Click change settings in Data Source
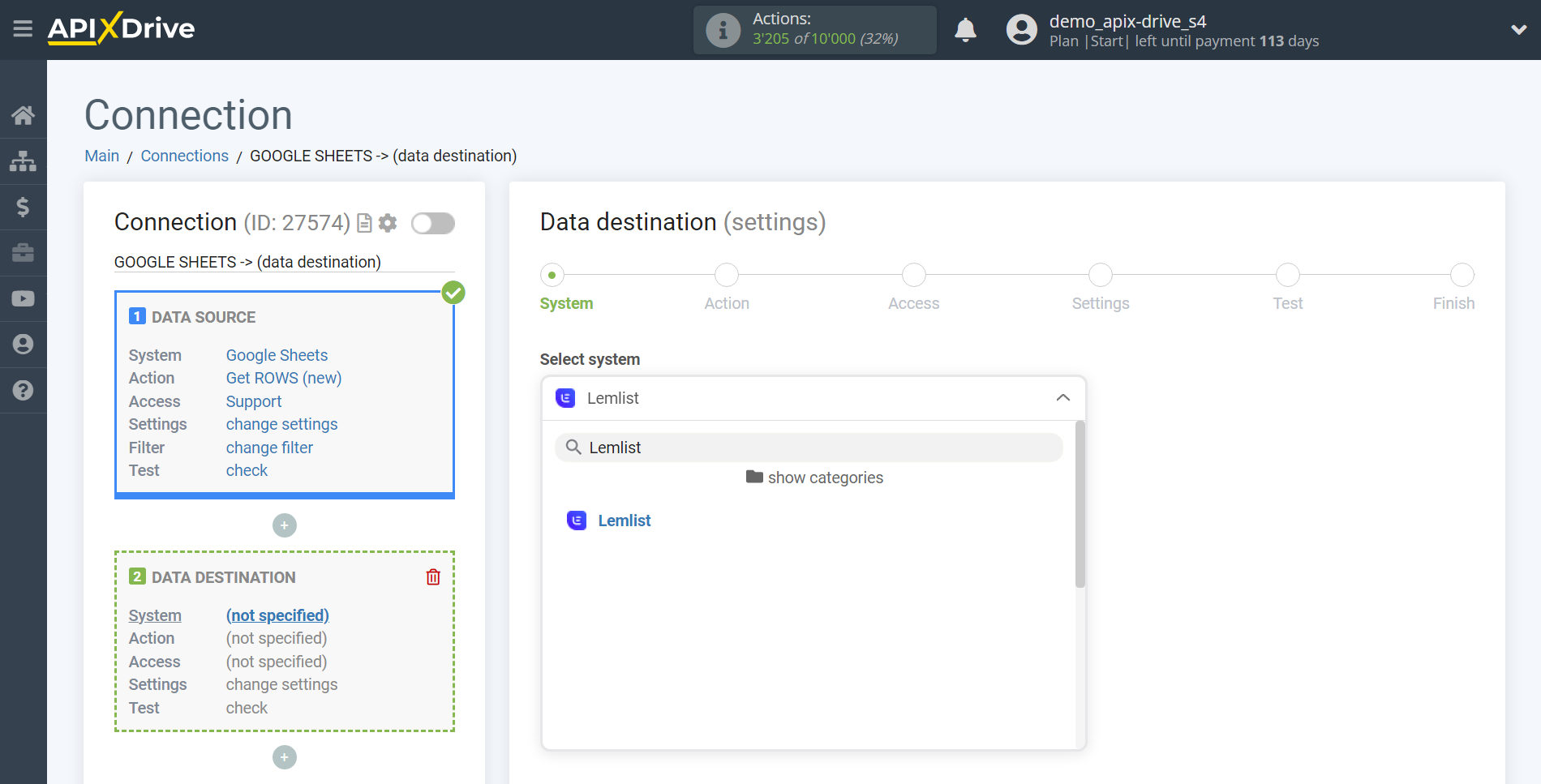This screenshot has height=784, width=1541. (x=281, y=424)
